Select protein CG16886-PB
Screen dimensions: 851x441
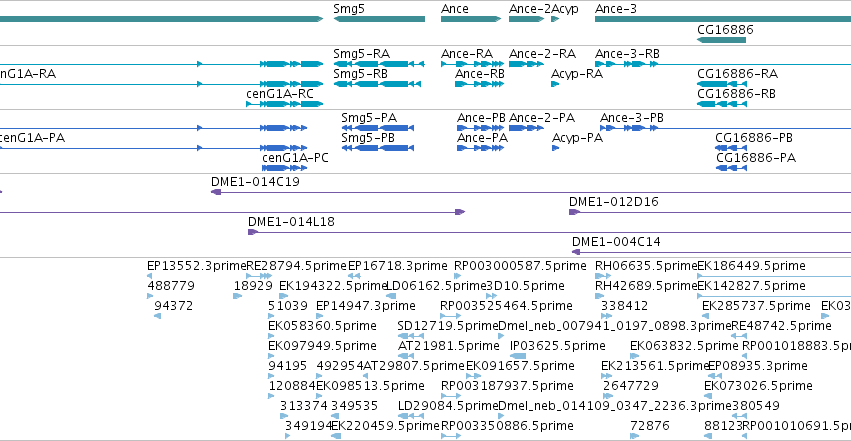coord(754,138)
